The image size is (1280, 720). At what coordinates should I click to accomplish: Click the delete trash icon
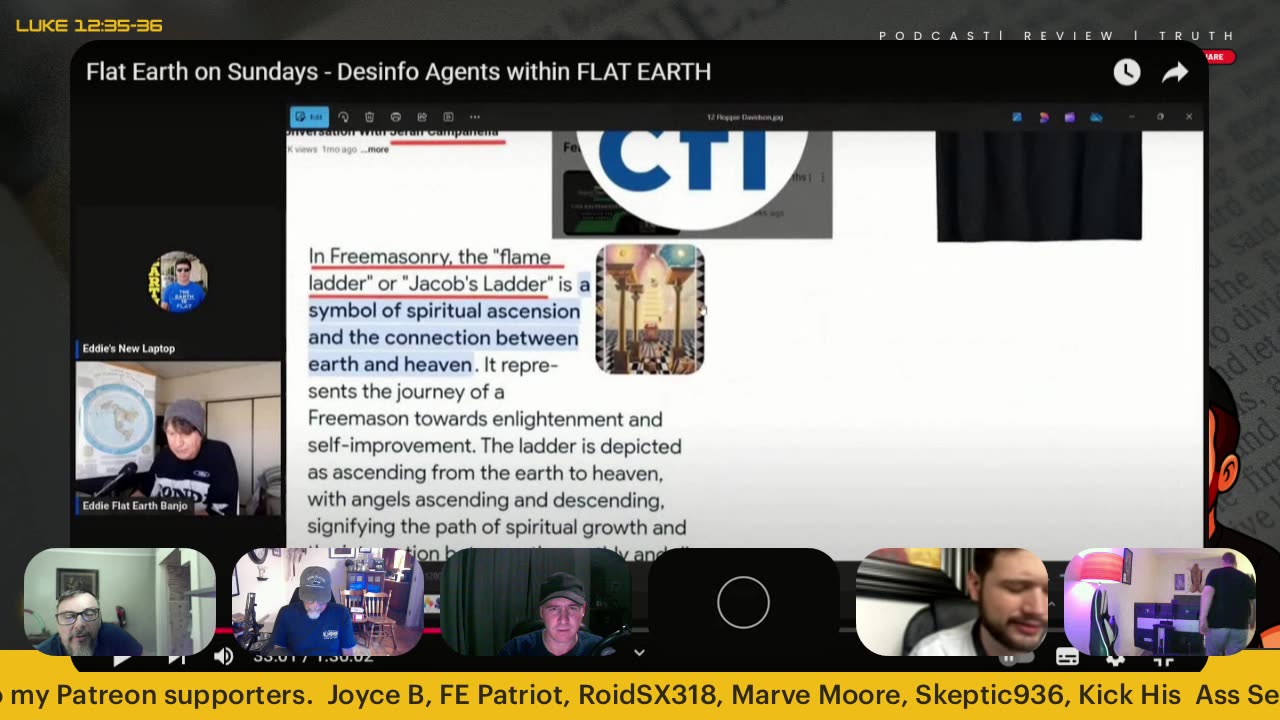click(x=369, y=117)
